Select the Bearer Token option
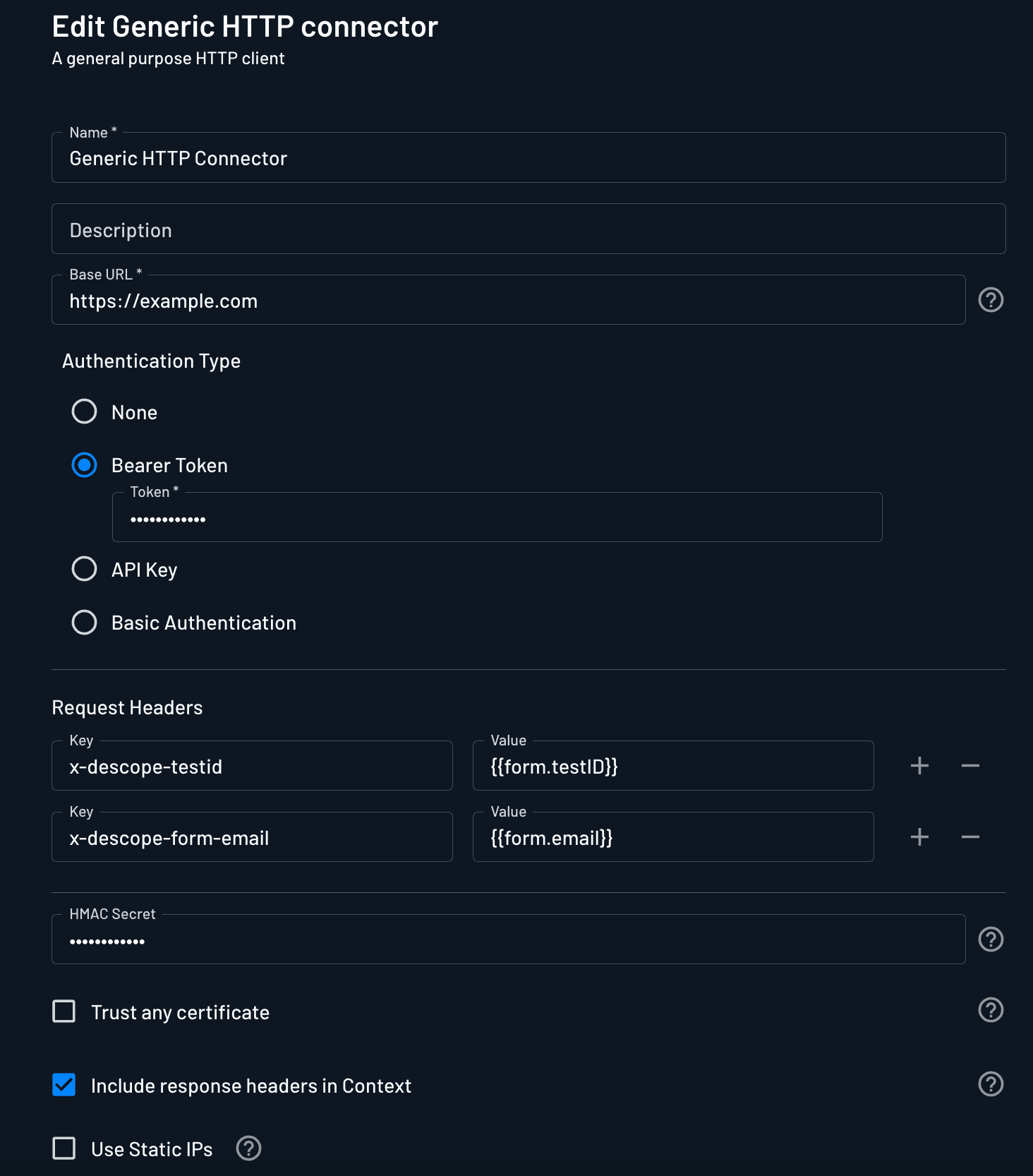 coord(84,465)
